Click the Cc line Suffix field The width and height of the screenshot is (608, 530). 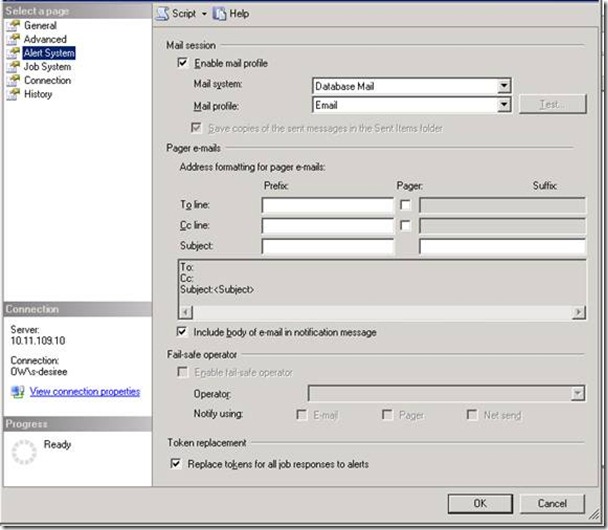coord(502,226)
